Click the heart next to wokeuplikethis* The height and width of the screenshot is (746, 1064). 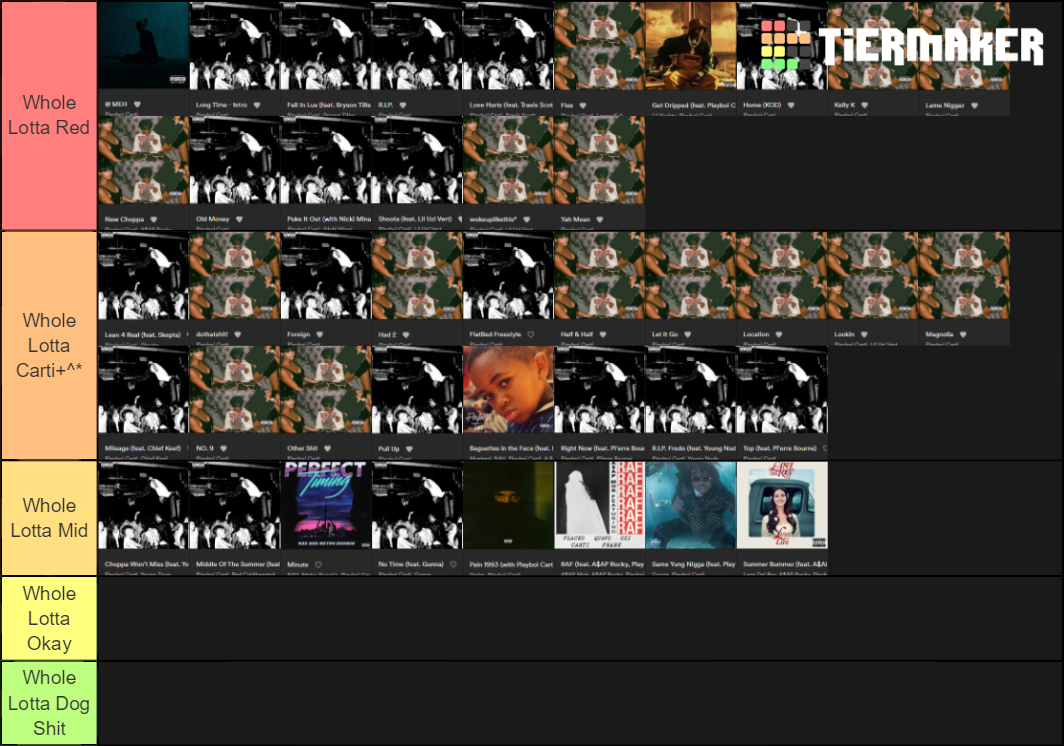[527, 219]
